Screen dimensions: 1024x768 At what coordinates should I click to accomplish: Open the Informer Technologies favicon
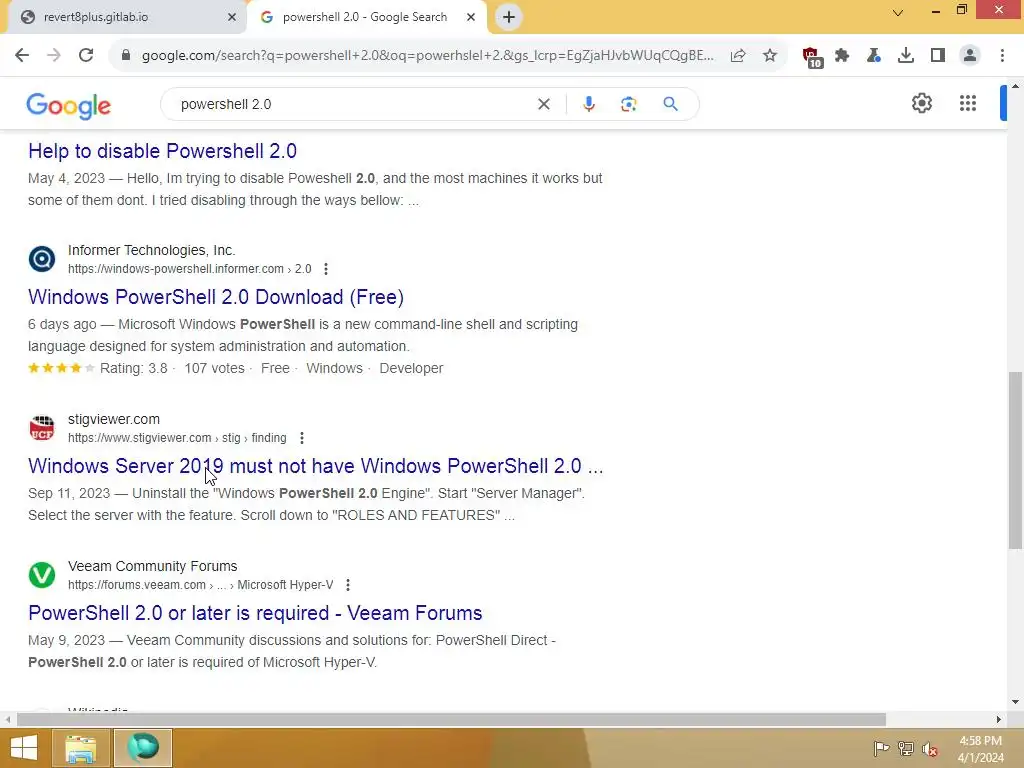[x=42, y=259]
